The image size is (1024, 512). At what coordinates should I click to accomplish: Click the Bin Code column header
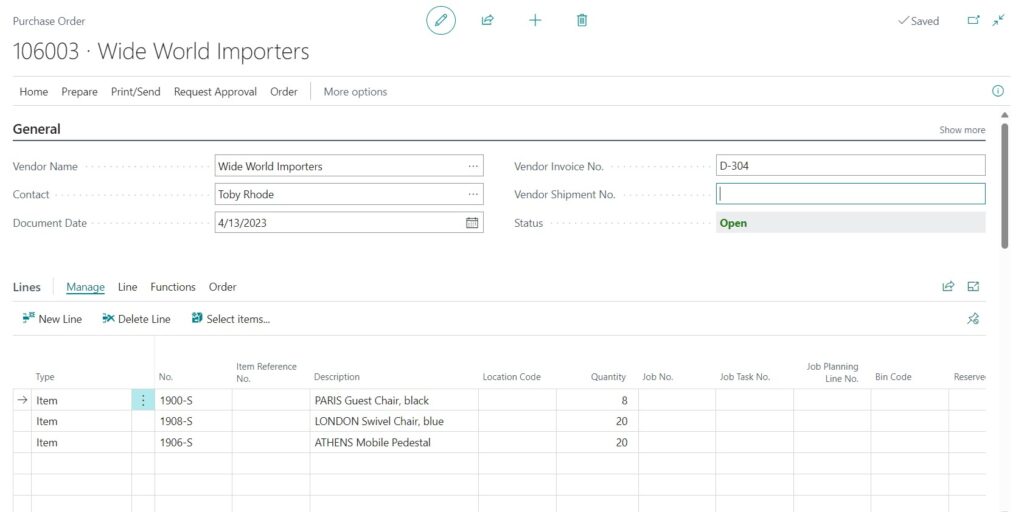pyautogui.click(x=893, y=377)
